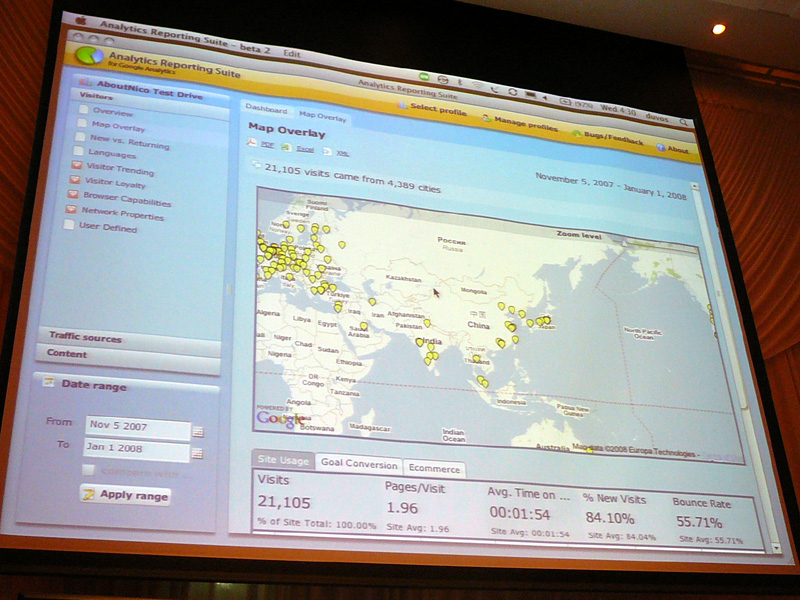The image size is (800, 600).
Task: Click the map marker over Saudi Arabia
Action: click(363, 326)
